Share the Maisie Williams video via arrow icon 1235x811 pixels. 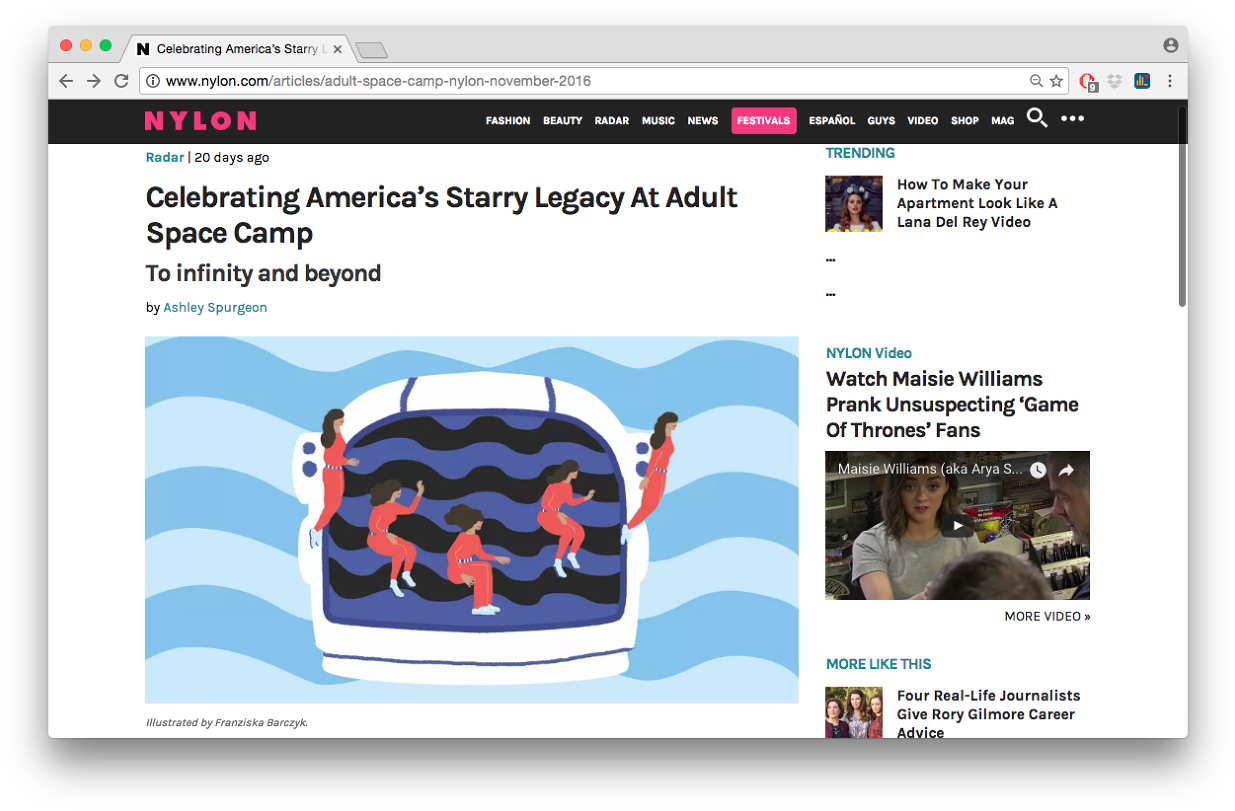1066,470
